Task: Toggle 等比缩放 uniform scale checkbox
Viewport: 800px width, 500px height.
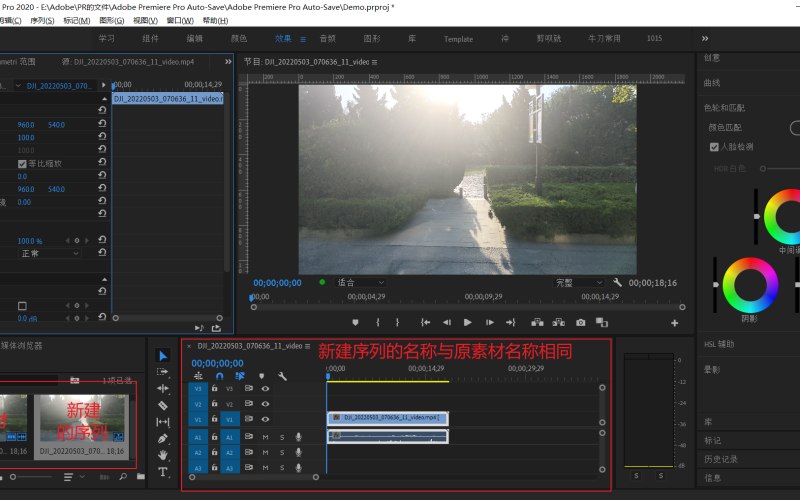Action: coord(22,164)
